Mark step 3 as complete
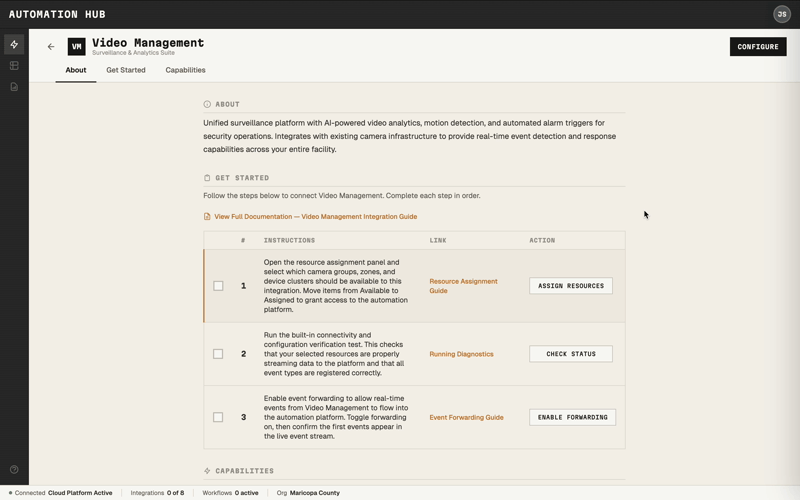The image size is (800, 500). (x=218, y=417)
